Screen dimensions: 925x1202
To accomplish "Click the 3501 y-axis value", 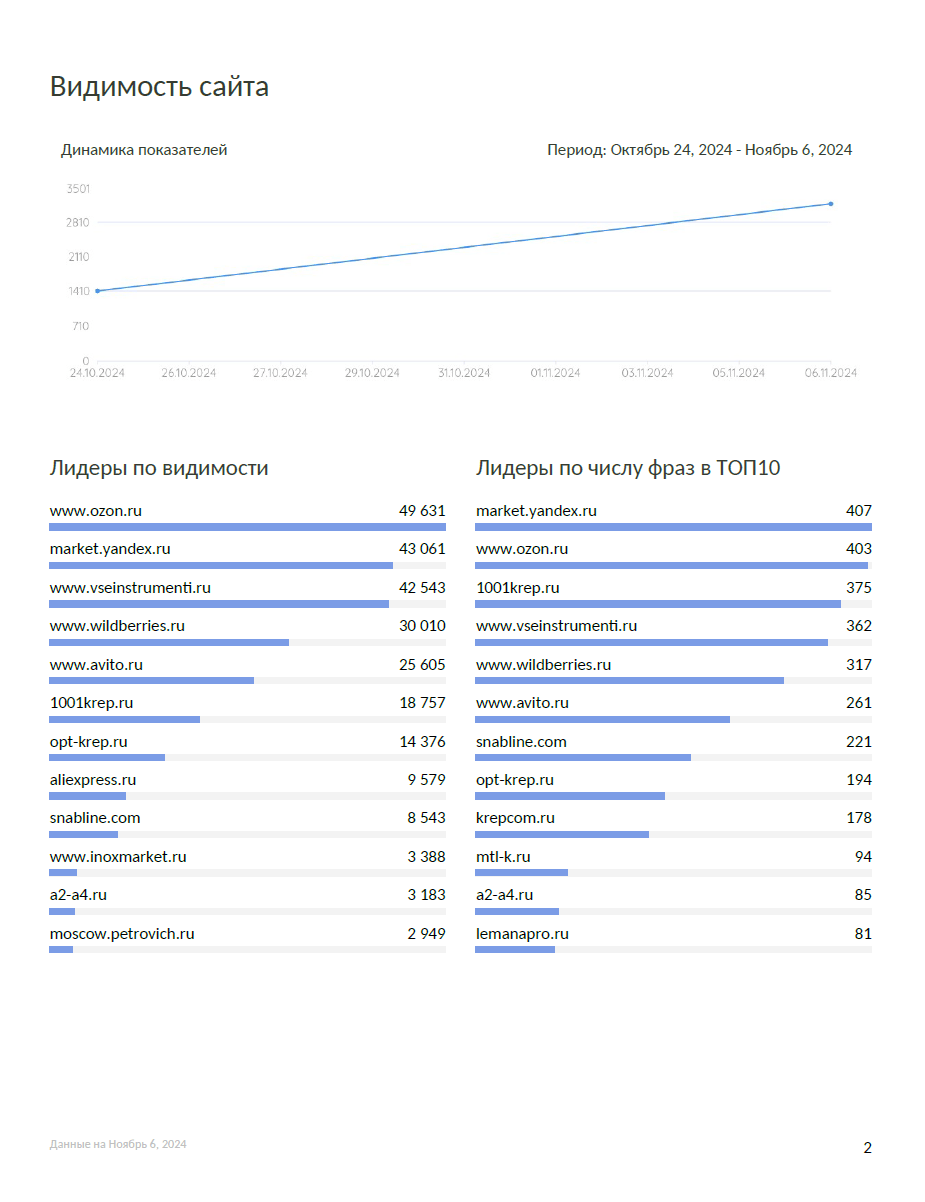I will pyautogui.click(x=78, y=188).
